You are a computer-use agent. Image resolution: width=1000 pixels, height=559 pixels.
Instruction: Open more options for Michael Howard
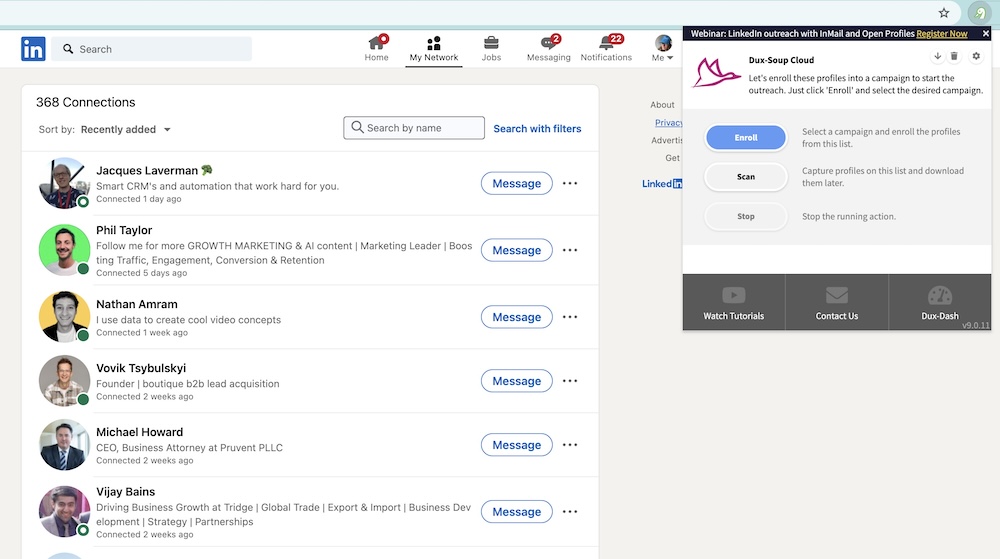[x=570, y=445]
